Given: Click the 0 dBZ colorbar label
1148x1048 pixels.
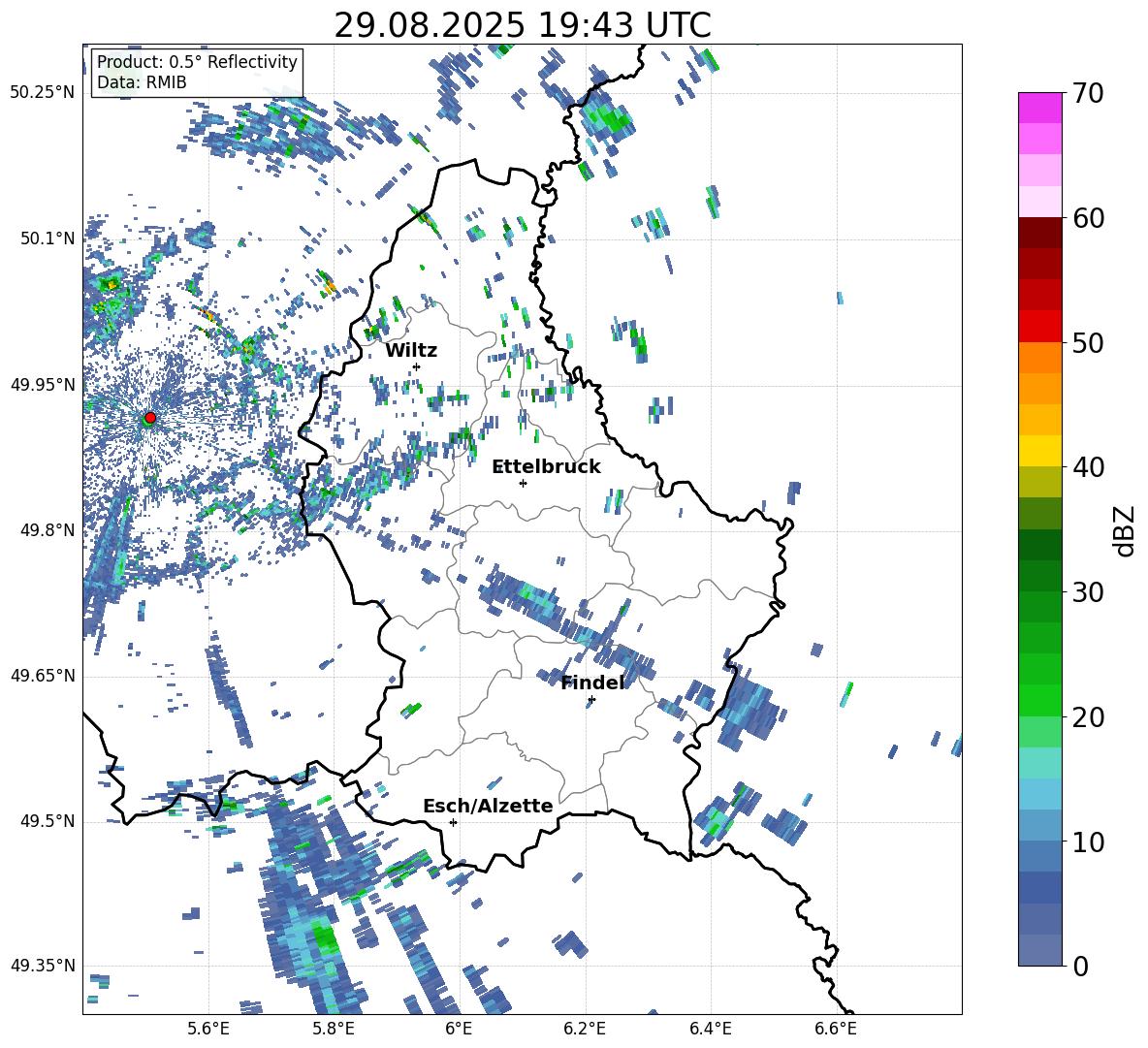Looking at the screenshot, I should pyautogui.click(x=1080, y=966).
